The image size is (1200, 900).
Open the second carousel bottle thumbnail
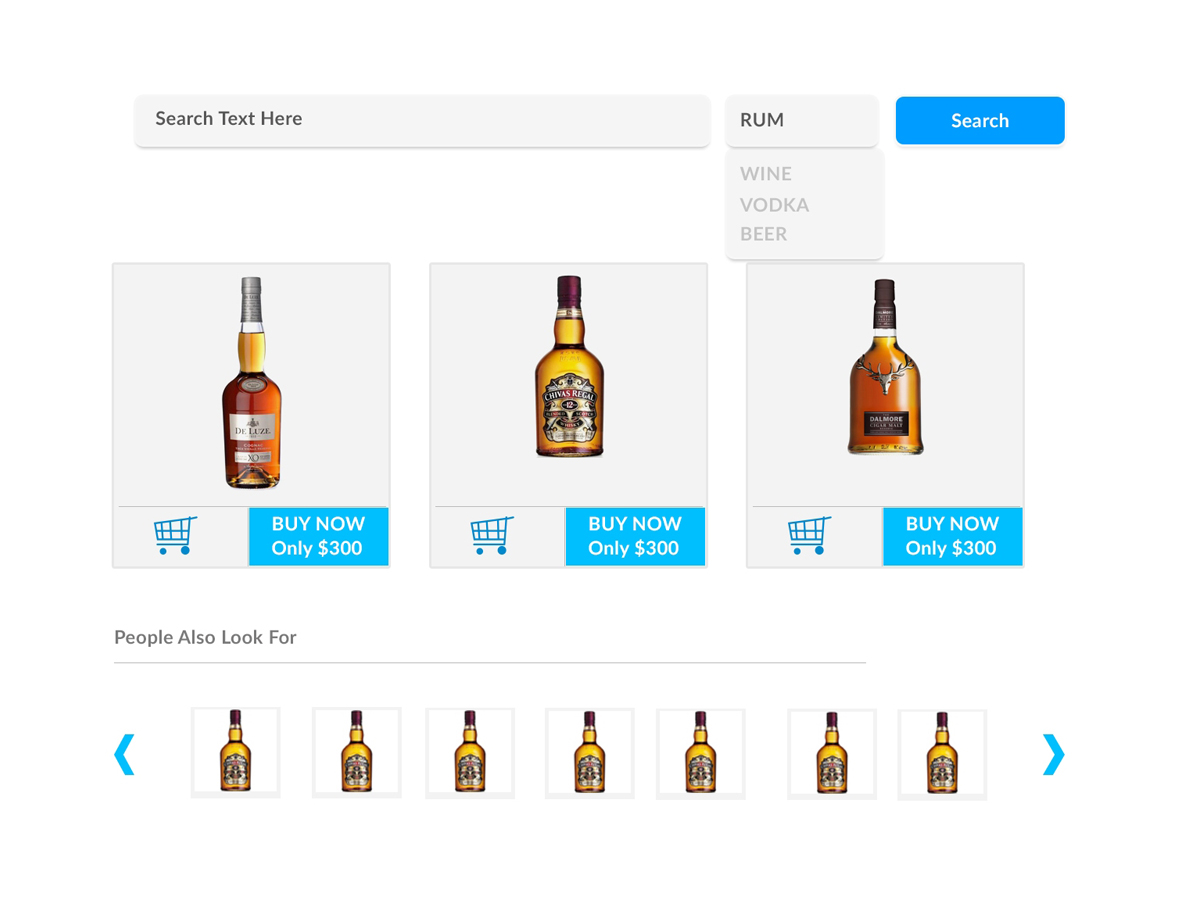[x=357, y=752]
